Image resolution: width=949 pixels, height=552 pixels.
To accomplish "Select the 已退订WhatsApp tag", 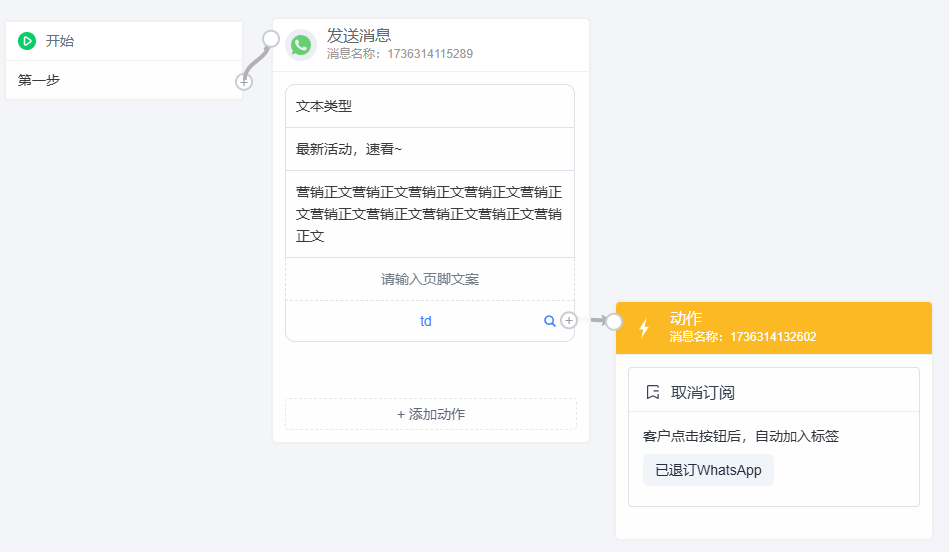I will [x=708, y=470].
